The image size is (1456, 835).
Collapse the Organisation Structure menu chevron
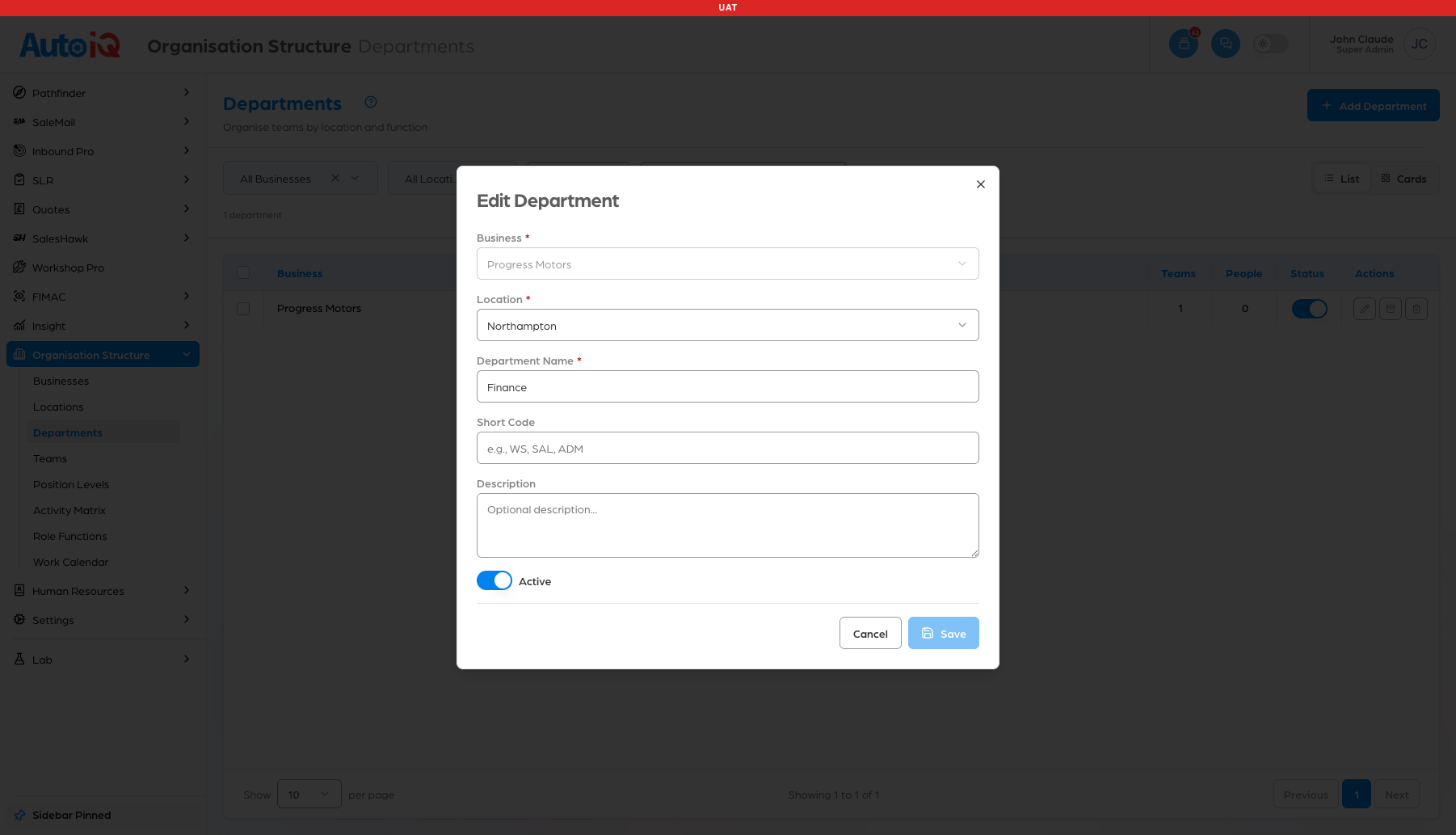pyautogui.click(x=187, y=354)
